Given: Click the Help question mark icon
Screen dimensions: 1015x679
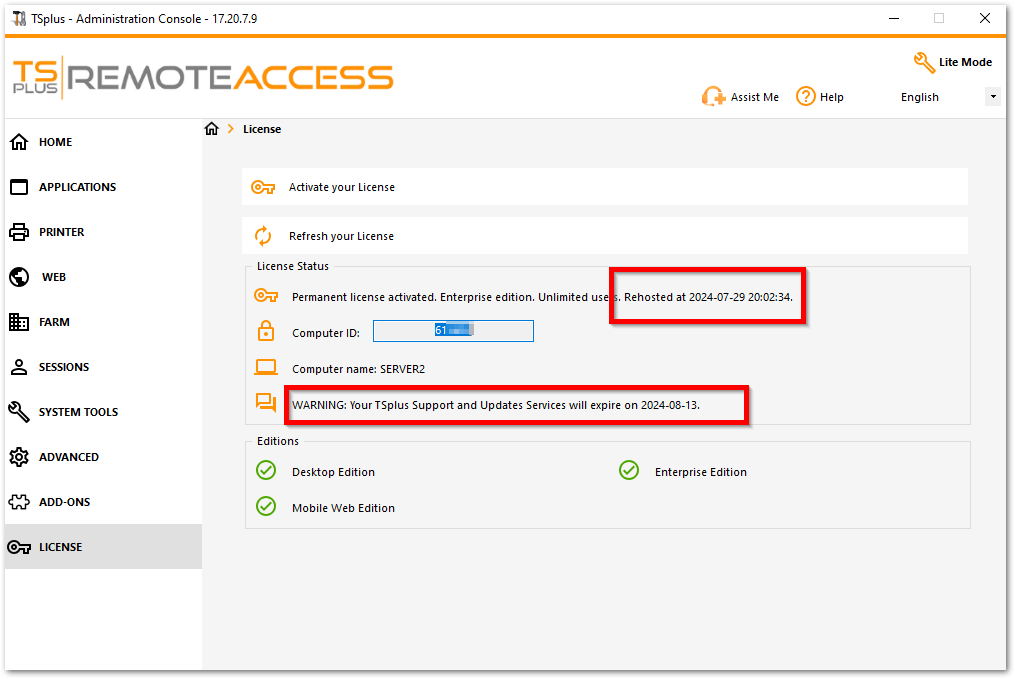Looking at the screenshot, I should point(806,96).
